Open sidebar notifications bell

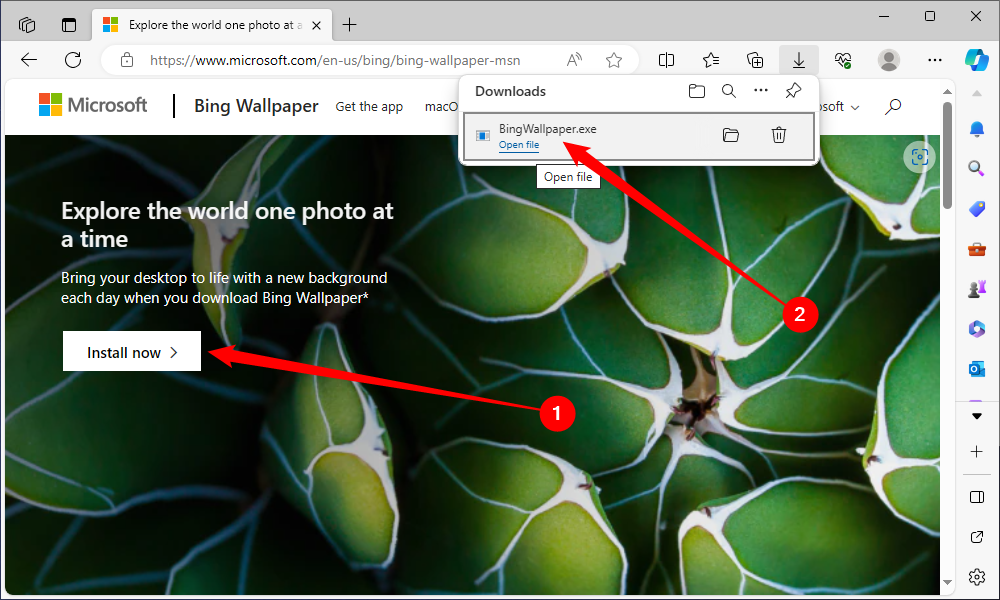click(x=976, y=129)
